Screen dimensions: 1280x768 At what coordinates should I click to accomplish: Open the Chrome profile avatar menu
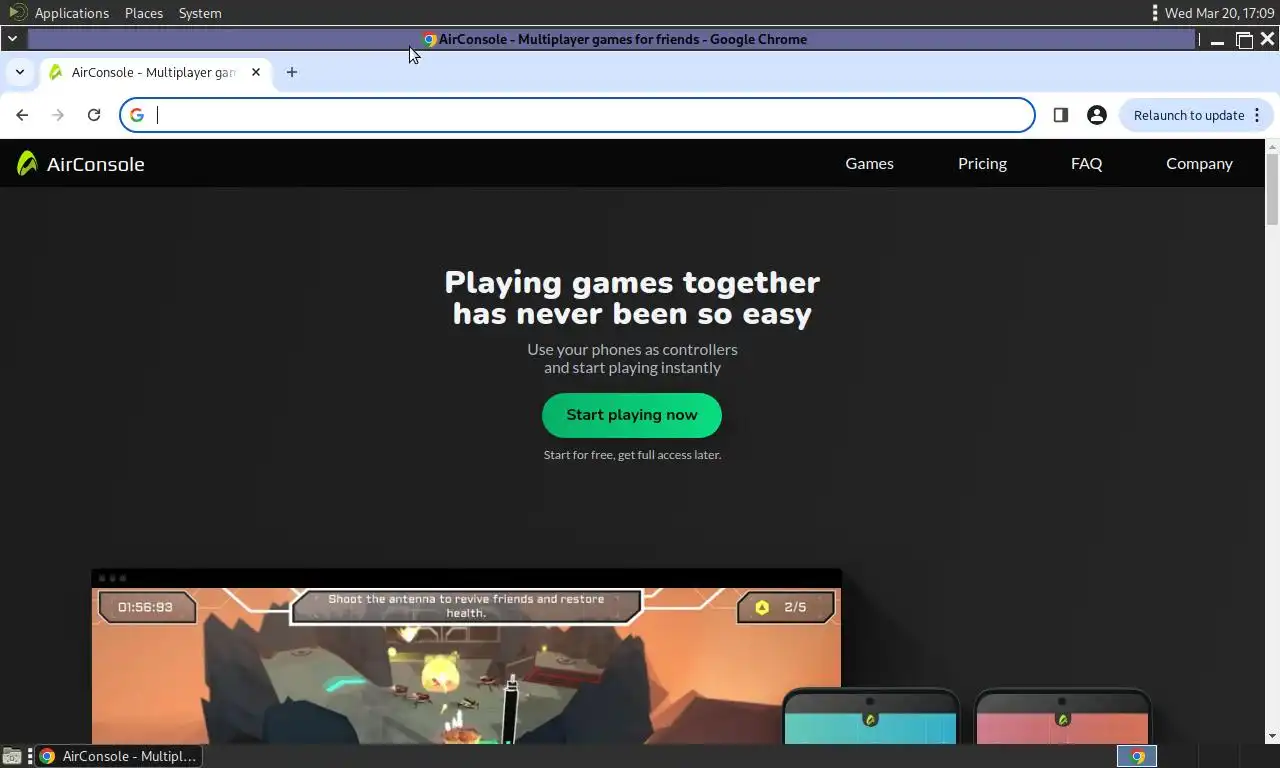[x=1097, y=115]
